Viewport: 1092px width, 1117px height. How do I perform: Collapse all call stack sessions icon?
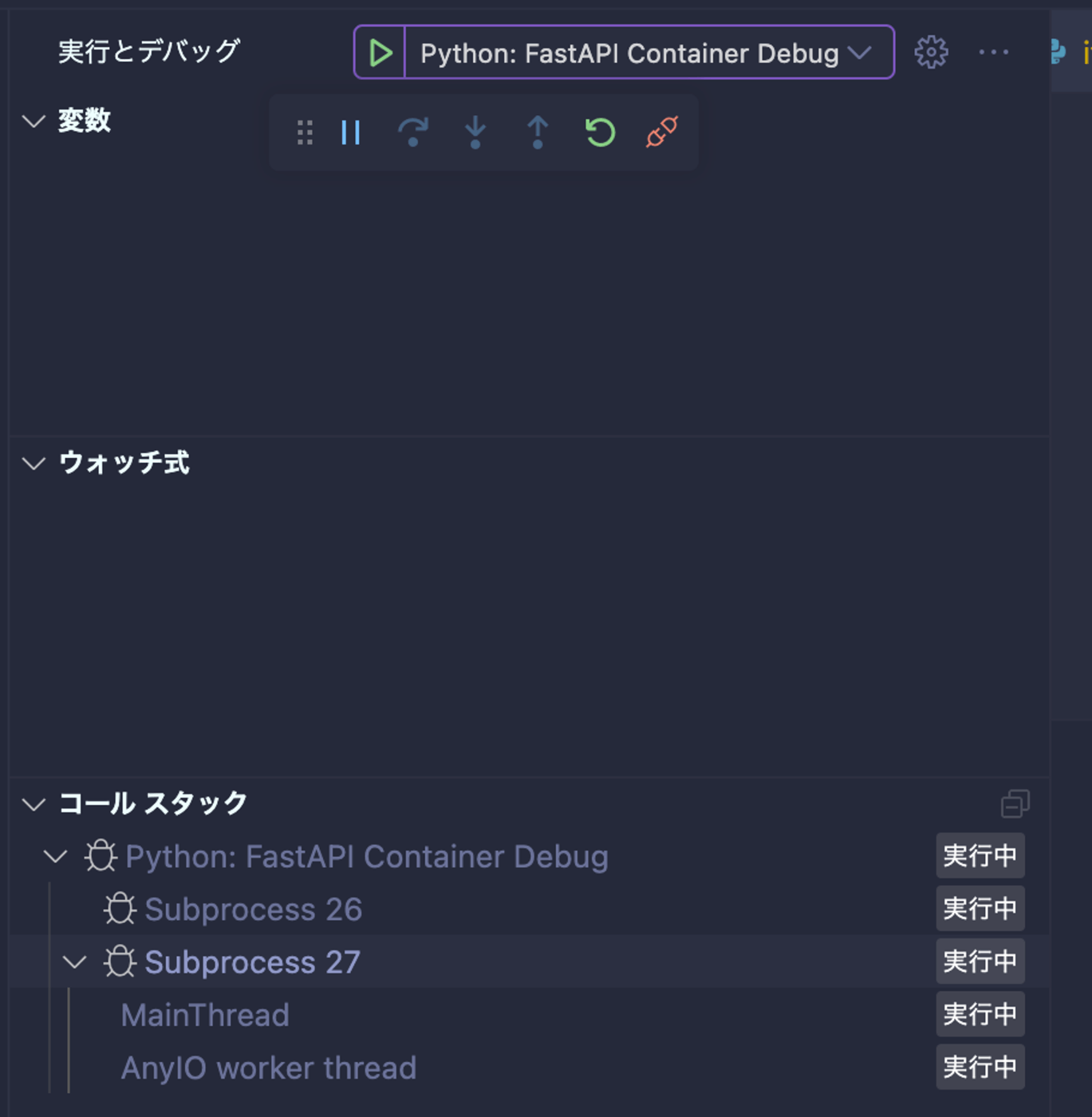tap(1015, 803)
